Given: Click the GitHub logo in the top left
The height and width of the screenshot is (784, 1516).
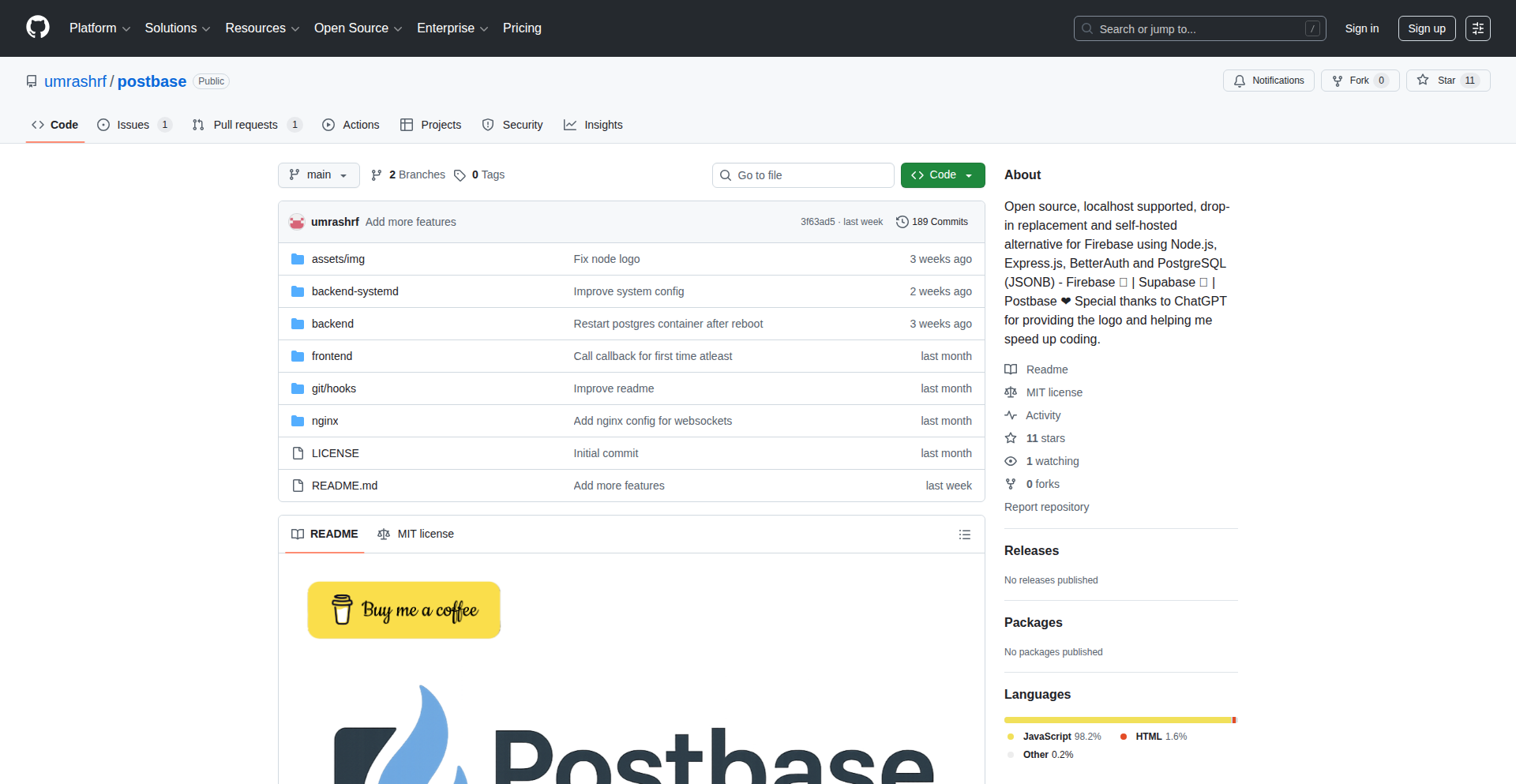Looking at the screenshot, I should pos(36,28).
